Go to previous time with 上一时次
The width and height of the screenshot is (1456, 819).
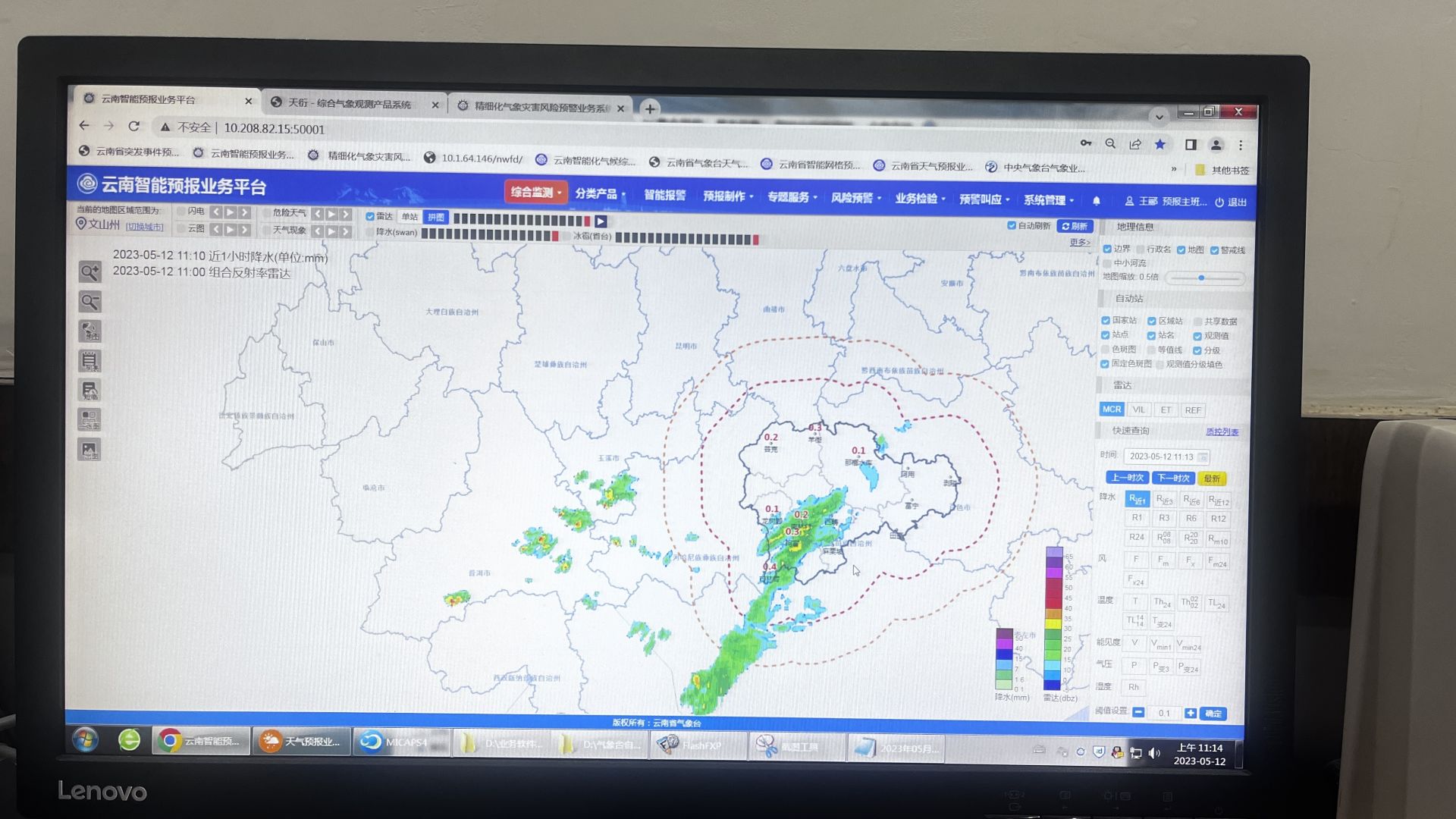click(x=1127, y=478)
